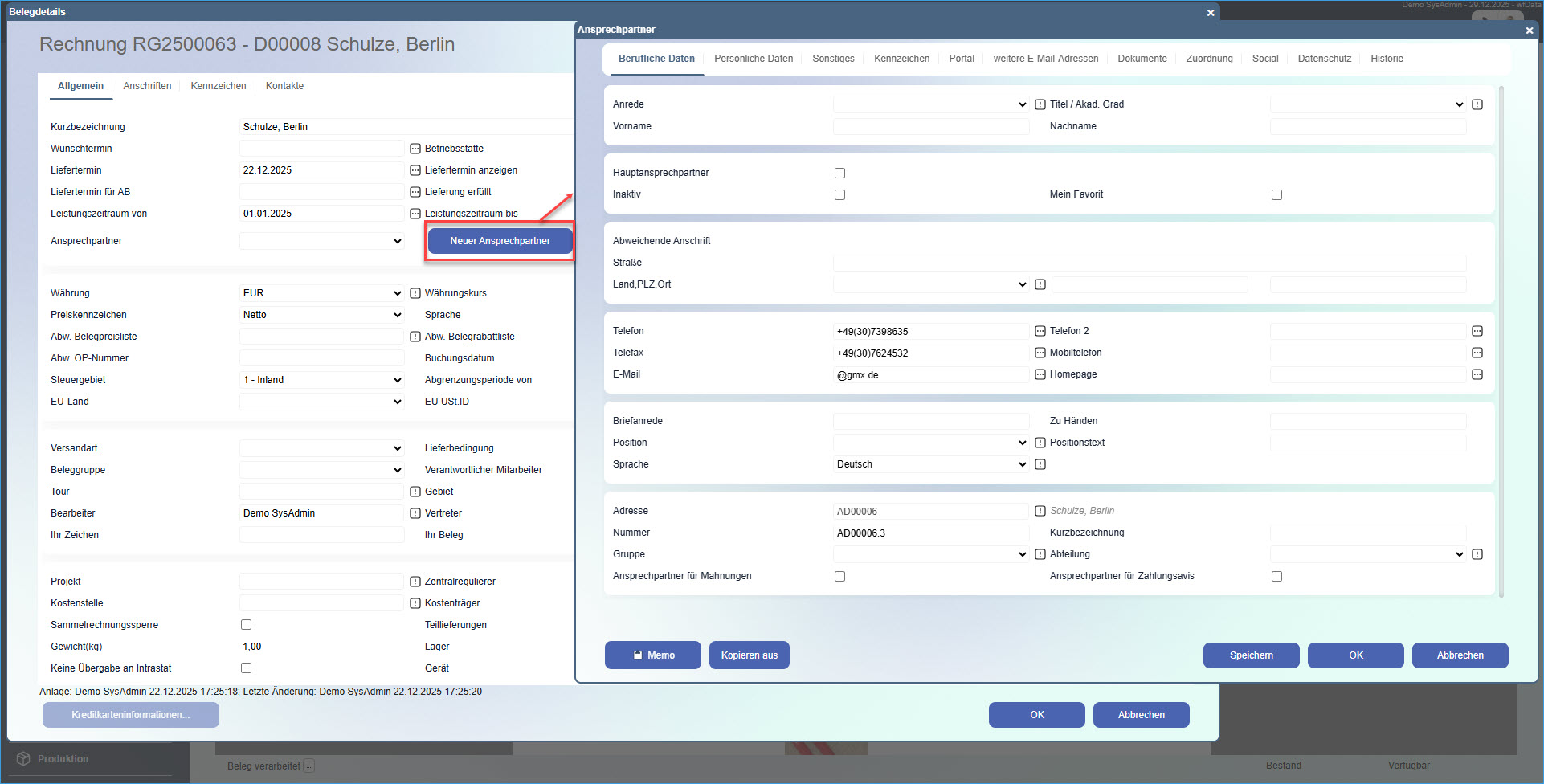Expand the Währung dropdown showing EUR
This screenshot has width=1544, height=784.
click(x=397, y=292)
